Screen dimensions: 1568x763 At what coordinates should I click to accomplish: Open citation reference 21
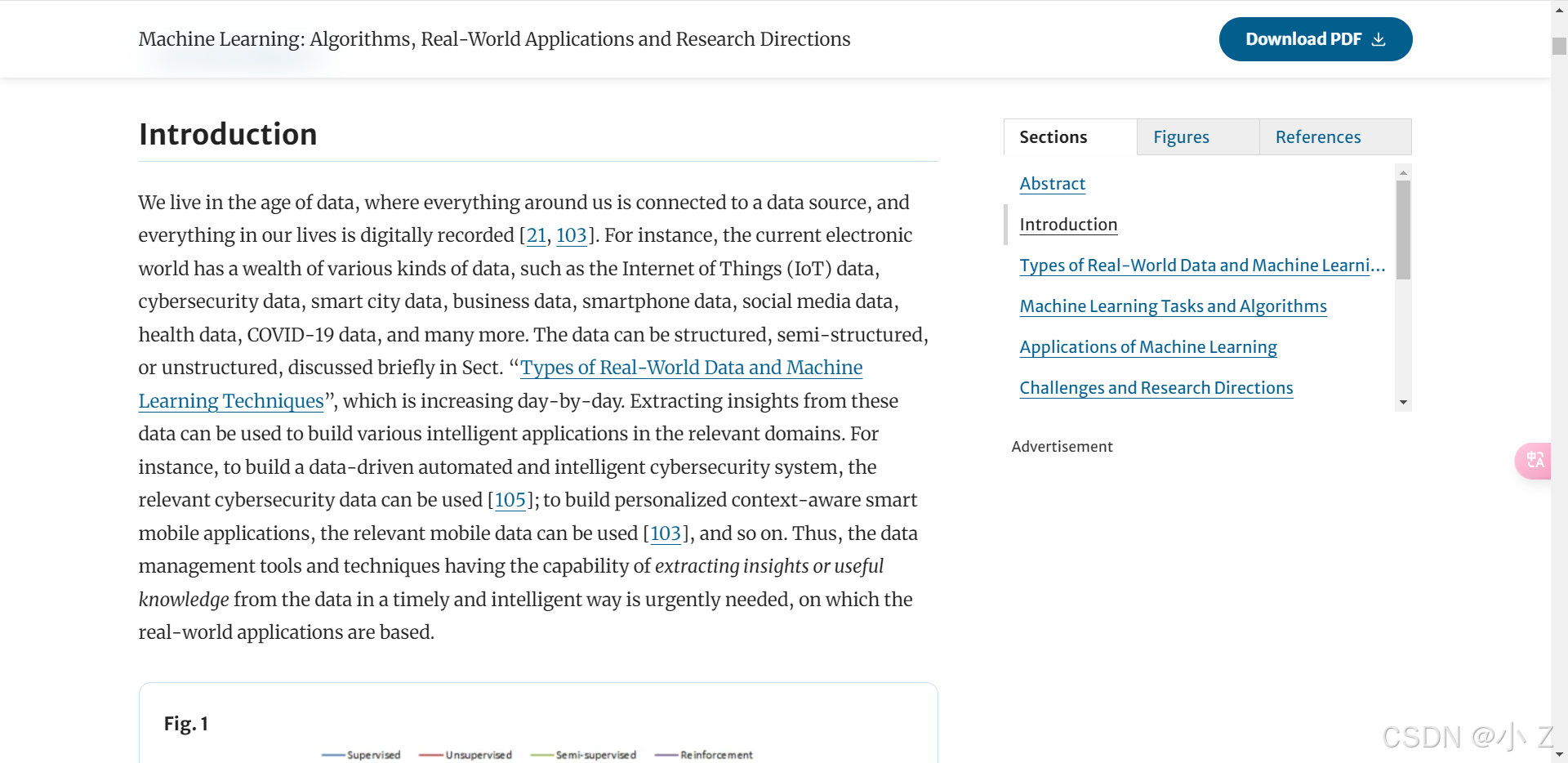[x=536, y=235]
